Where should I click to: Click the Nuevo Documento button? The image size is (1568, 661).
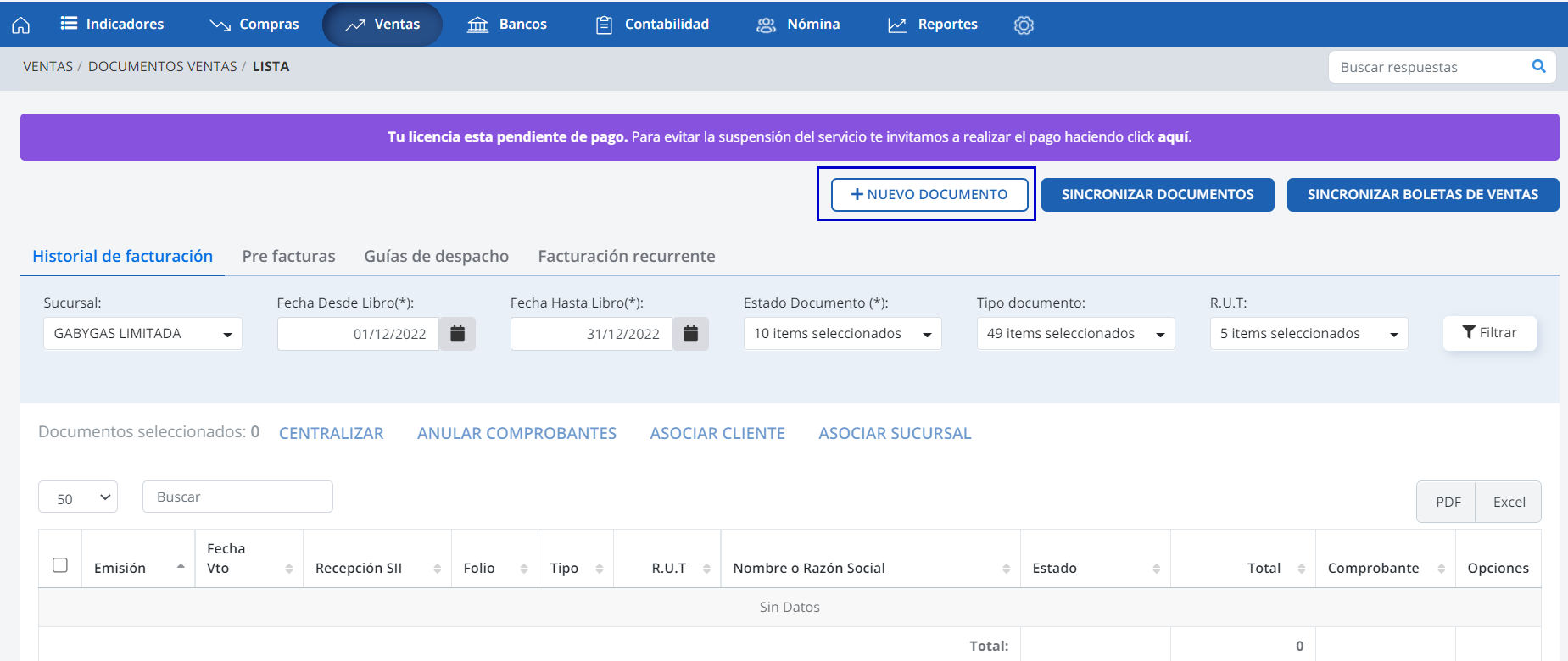929,194
